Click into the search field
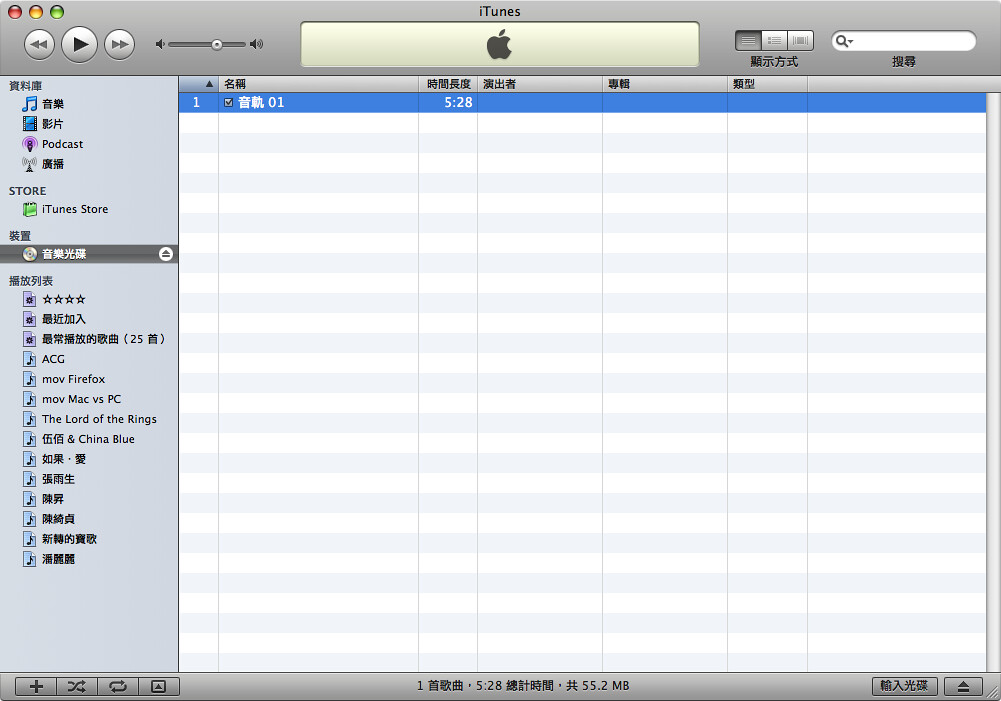1001x701 pixels. pos(912,41)
